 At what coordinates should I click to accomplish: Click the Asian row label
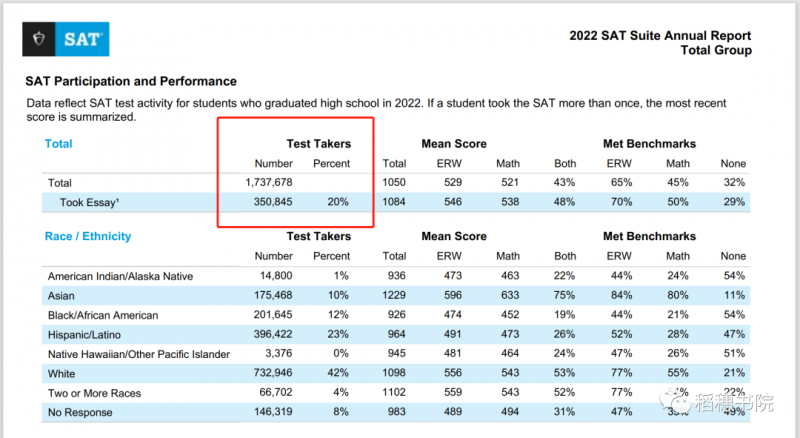coord(61,296)
